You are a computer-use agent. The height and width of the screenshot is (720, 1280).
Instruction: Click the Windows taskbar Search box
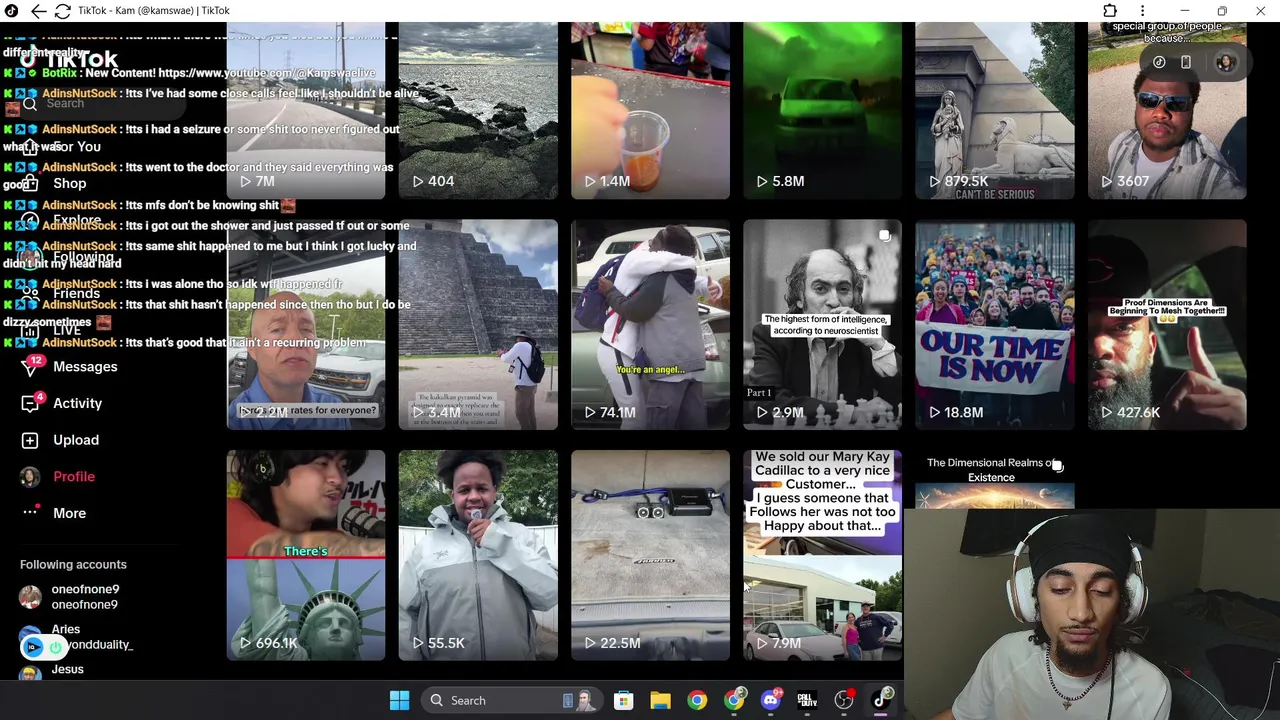(x=510, y=700)
